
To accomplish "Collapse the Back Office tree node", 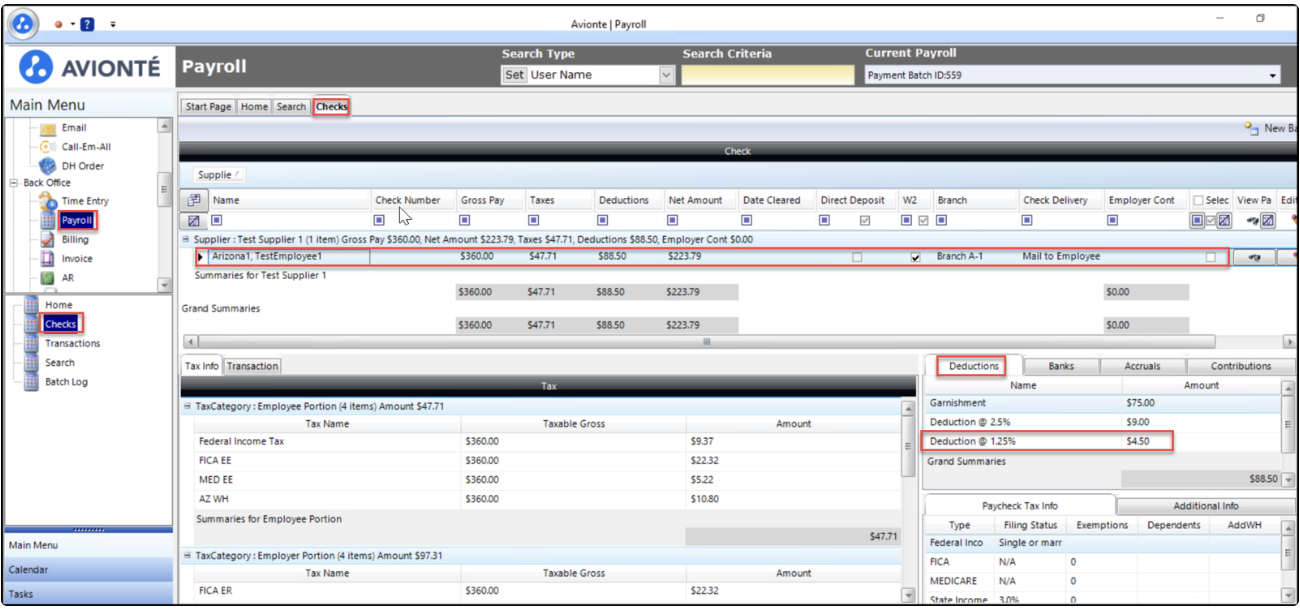I will (x=14, y=183).
